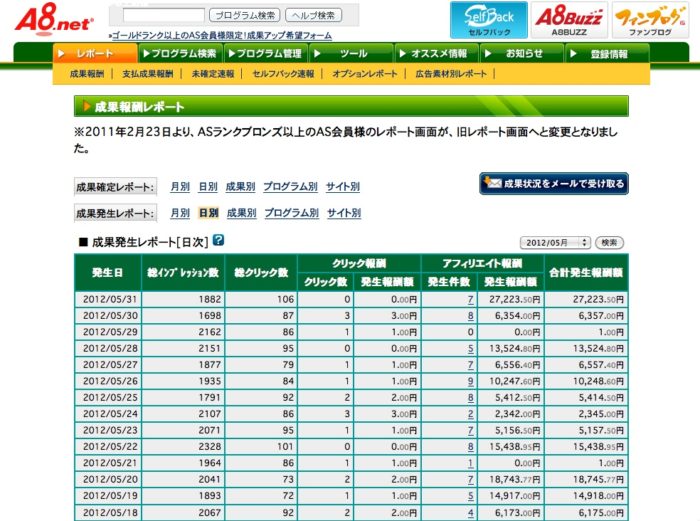Click the ヘルプ検索 button at top
Viewport: 700px width, 521px height.
click(312, 15)
